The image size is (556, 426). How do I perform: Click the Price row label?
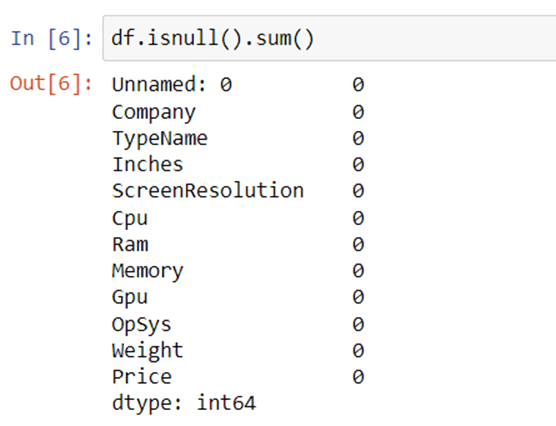coord(141,377)
